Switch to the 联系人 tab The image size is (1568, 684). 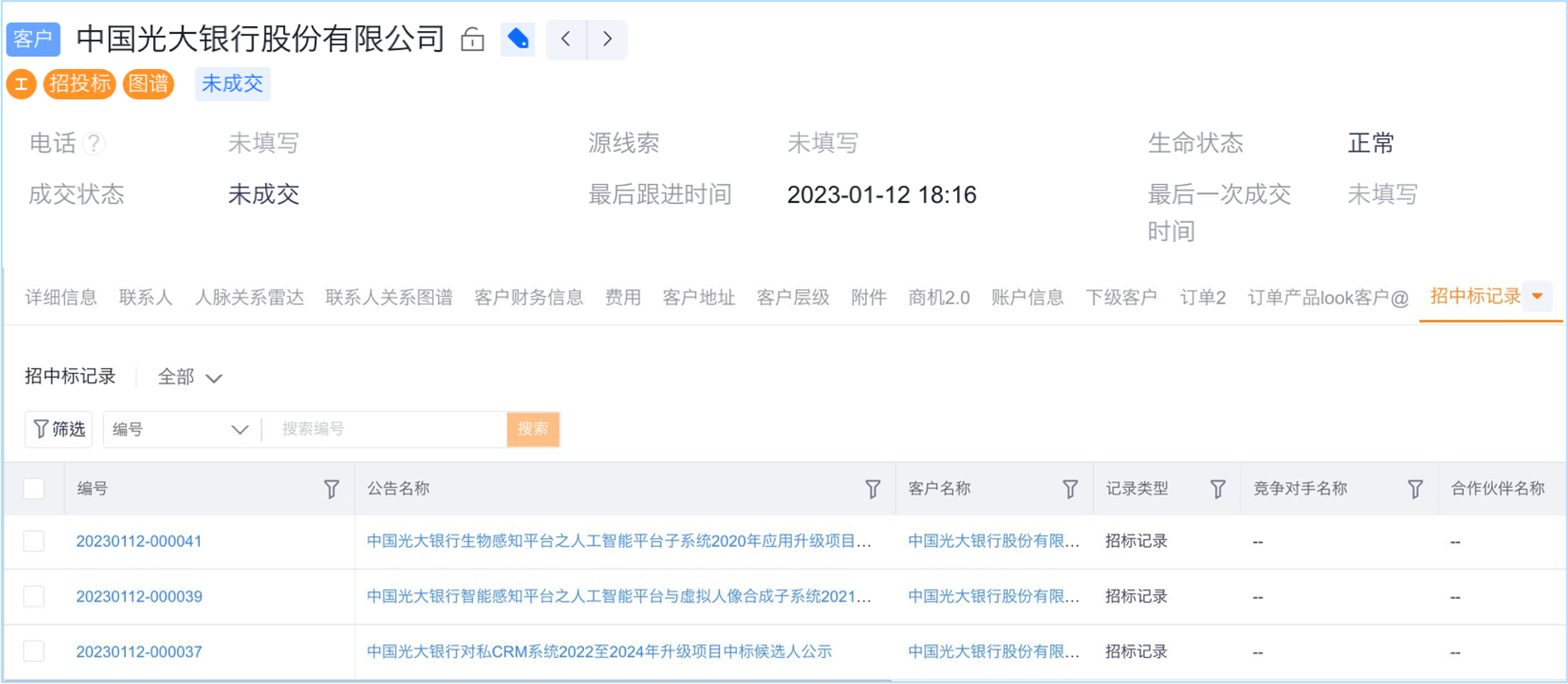[146, 298]
